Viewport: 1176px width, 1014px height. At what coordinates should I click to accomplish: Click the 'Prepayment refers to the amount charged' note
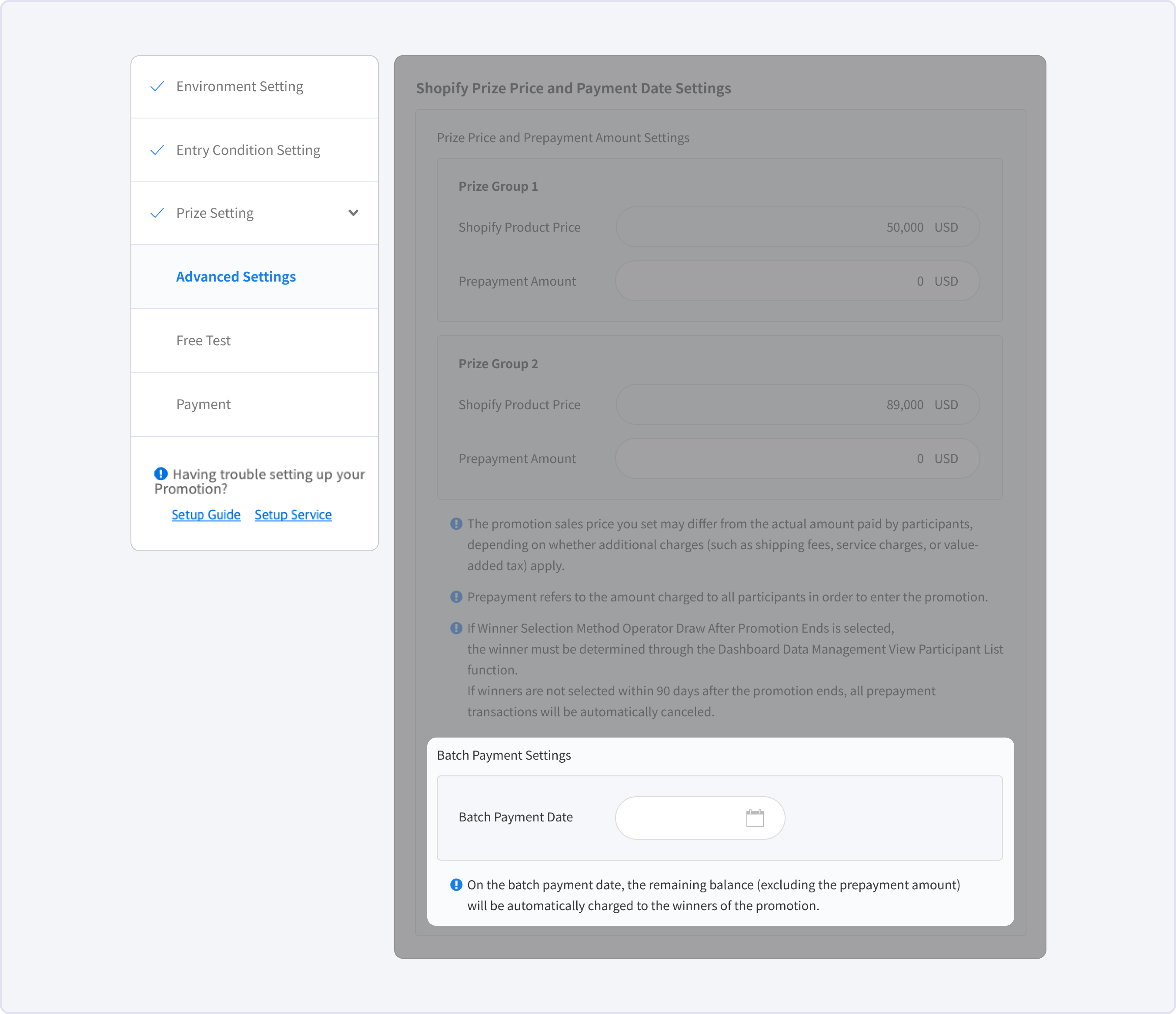(728, 597)
